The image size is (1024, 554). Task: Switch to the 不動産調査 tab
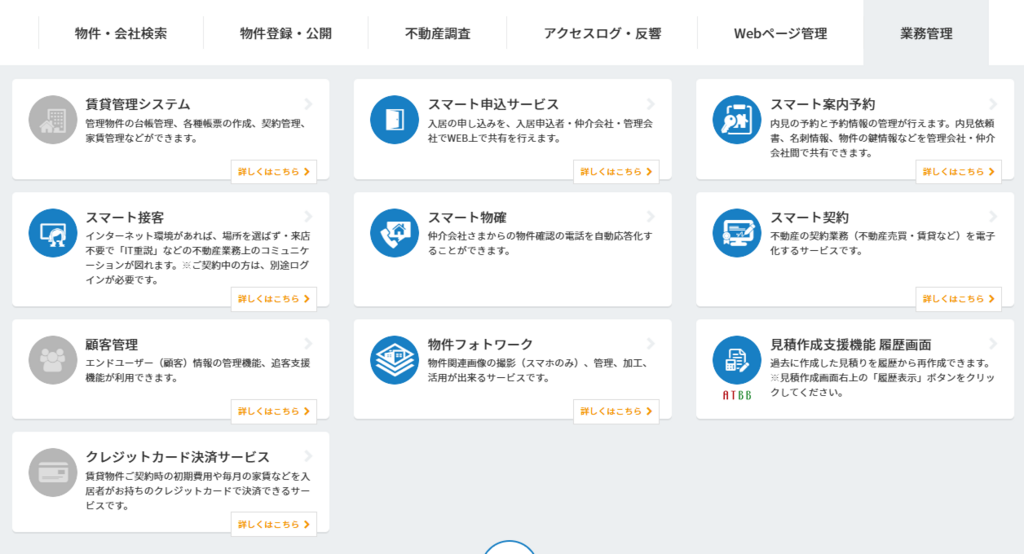(x=437, y=33)
